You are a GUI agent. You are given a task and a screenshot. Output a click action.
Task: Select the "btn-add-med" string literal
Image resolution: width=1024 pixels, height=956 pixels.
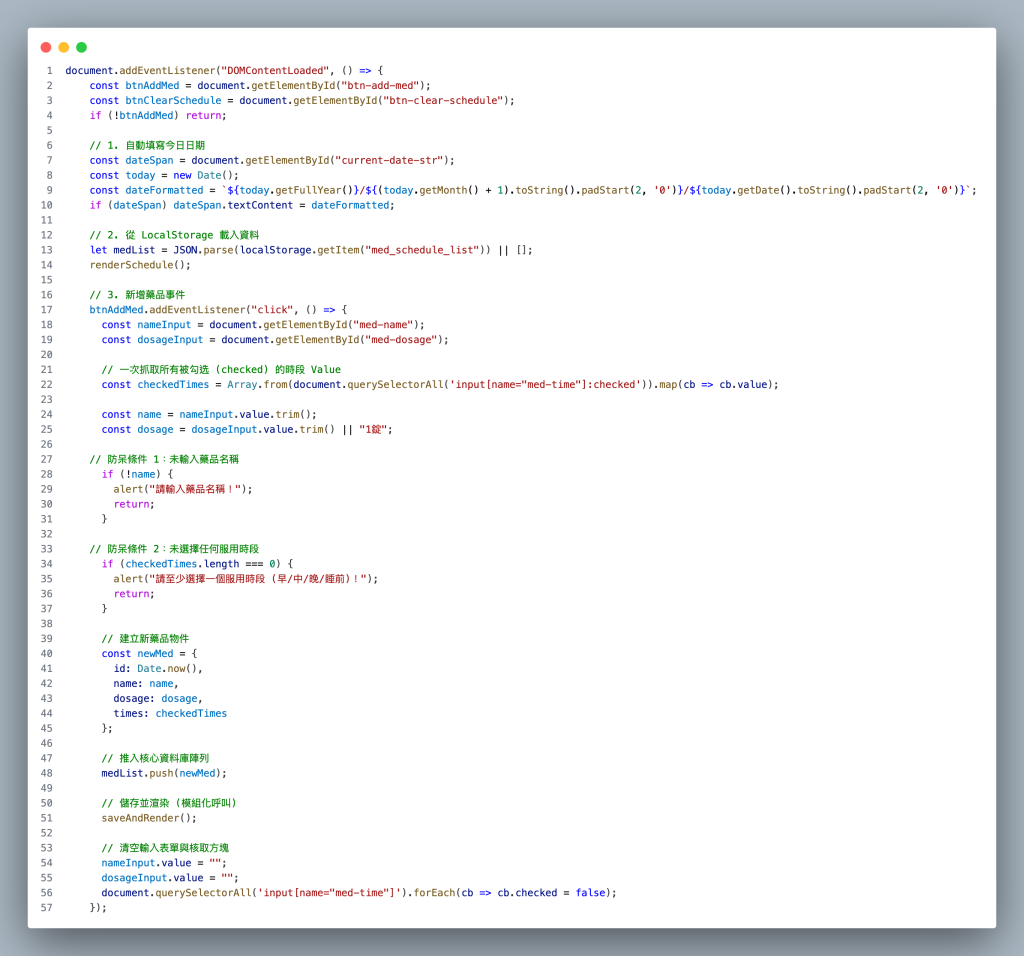[x=380, y=86]
